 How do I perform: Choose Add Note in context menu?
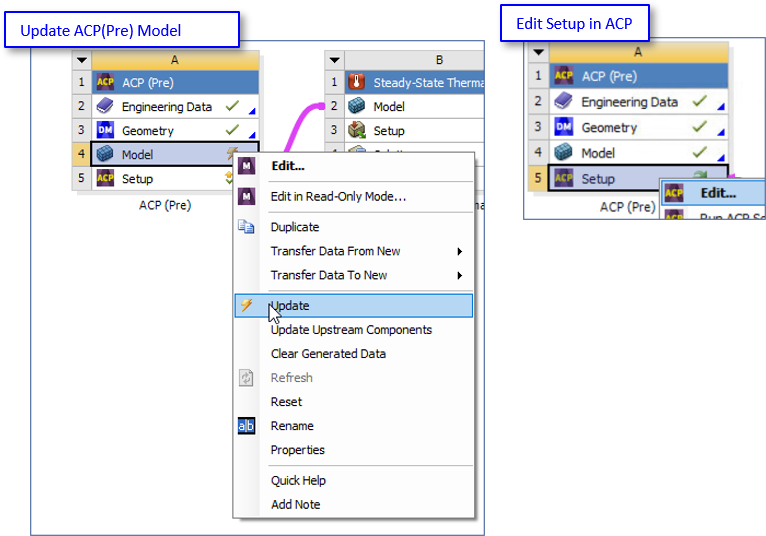click(354, 504)
